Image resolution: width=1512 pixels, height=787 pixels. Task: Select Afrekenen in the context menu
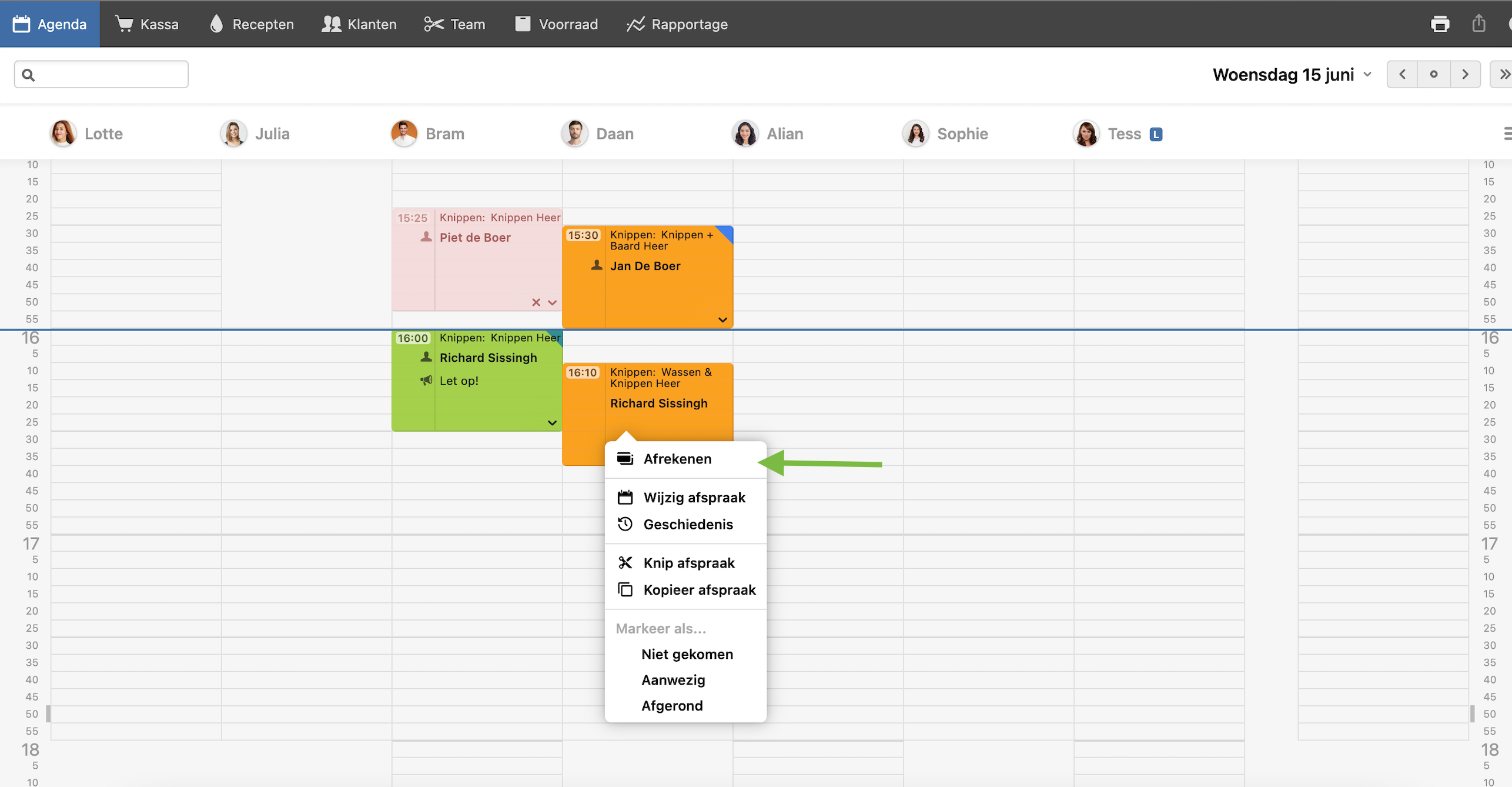coord(677,459)
